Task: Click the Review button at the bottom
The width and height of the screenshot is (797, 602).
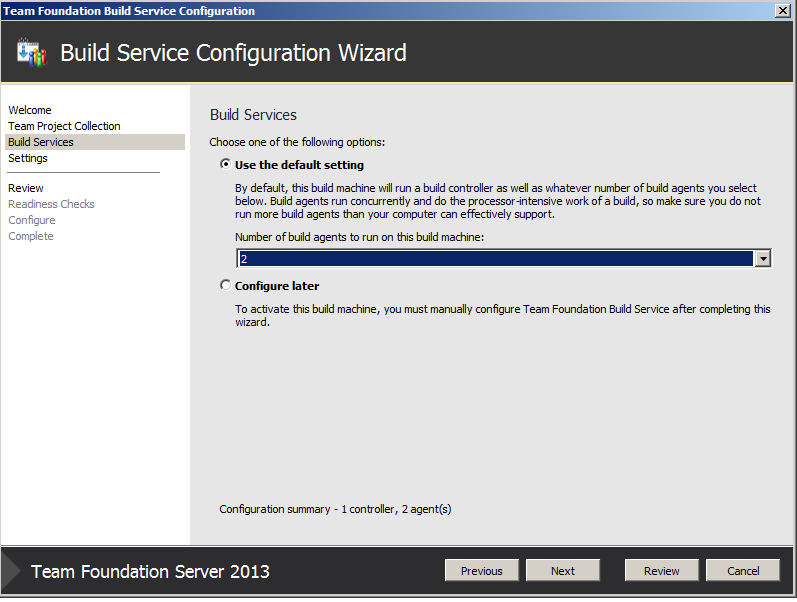Action: [x=662, y=571]
